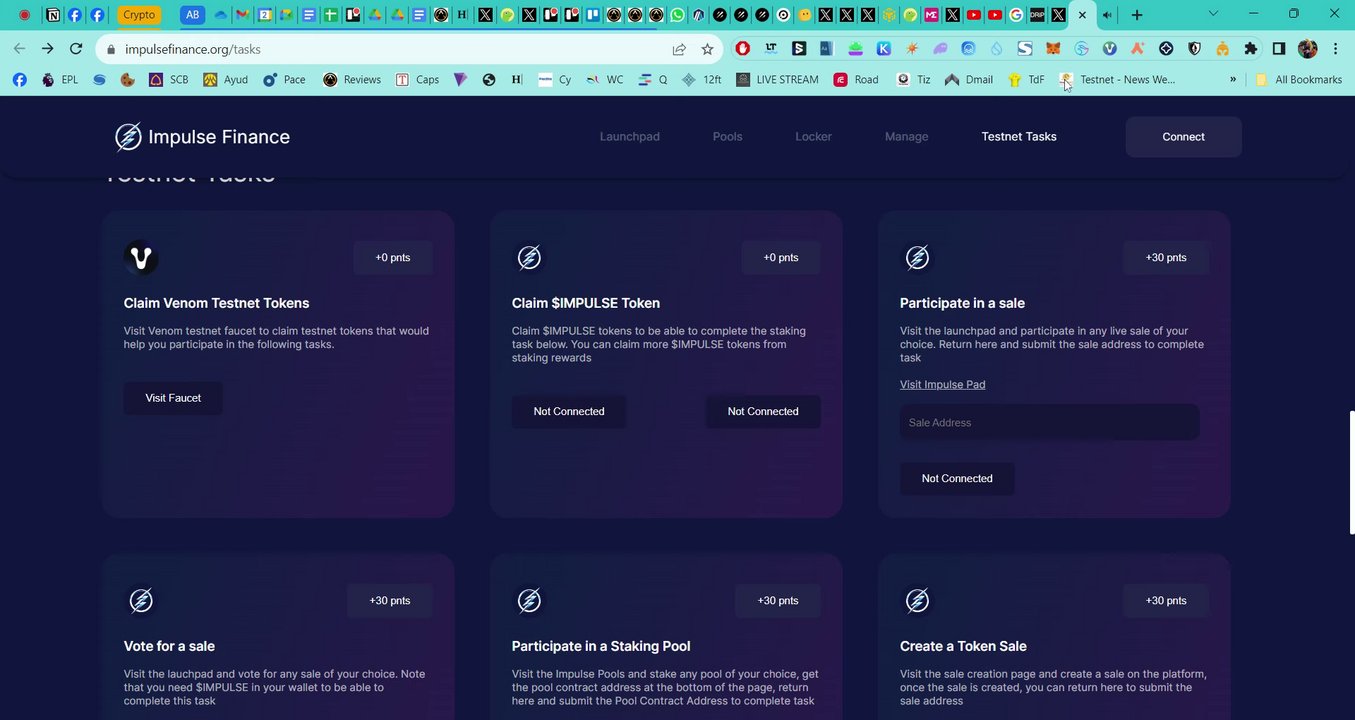Screen dimensions: 1355x720
Task: Open the Extensions puzzle piece menu
Action: pos(1250,49)
